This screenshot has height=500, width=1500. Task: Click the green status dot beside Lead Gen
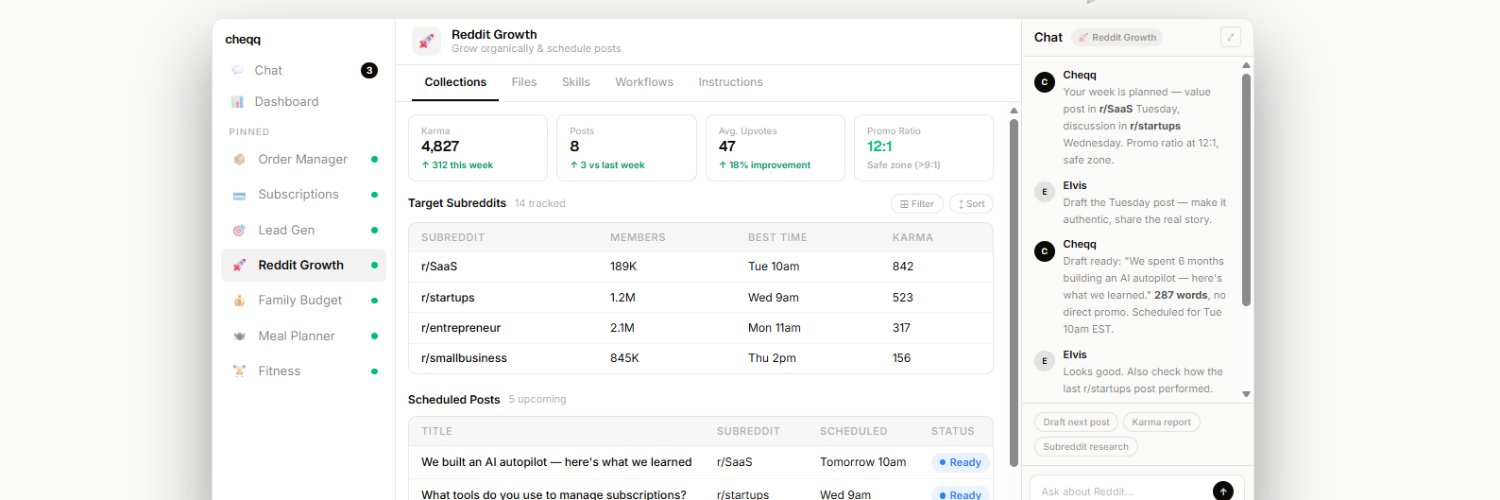(374, 230)
